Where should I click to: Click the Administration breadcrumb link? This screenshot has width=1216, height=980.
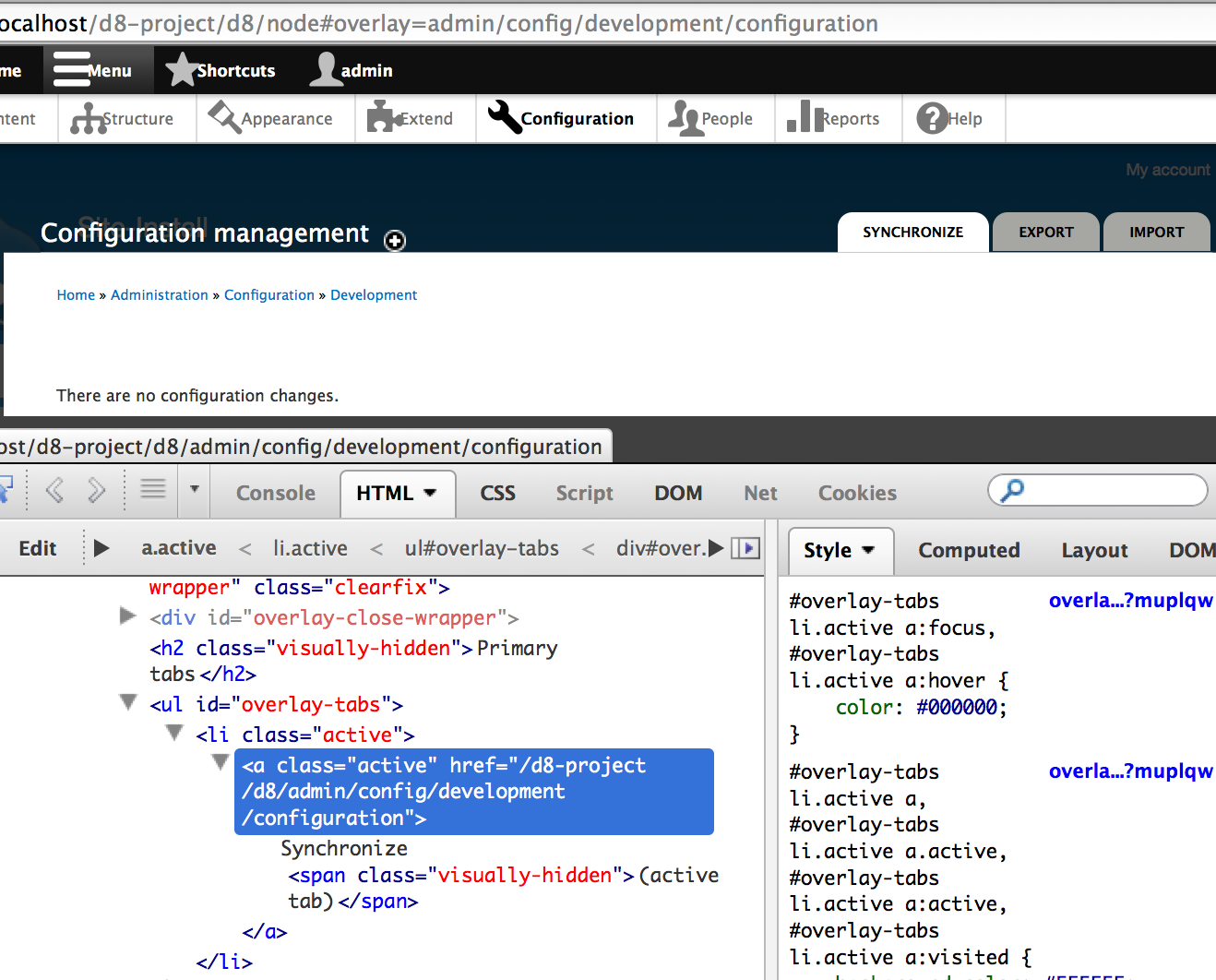[x=160, y=295]
